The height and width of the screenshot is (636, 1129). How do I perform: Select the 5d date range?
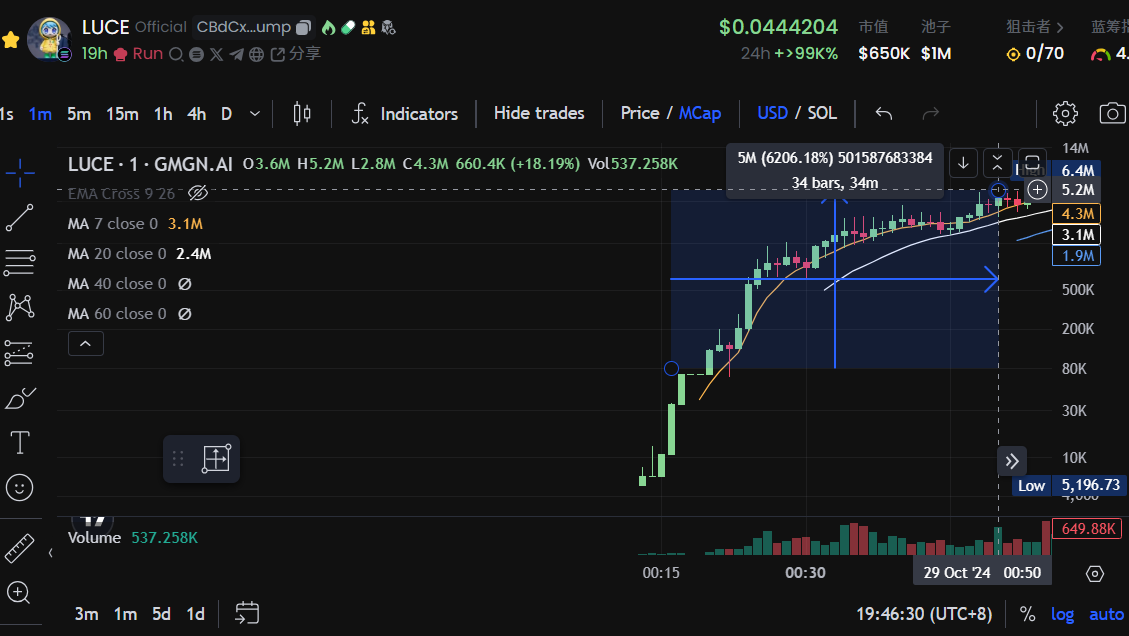[x=161, y=614]
